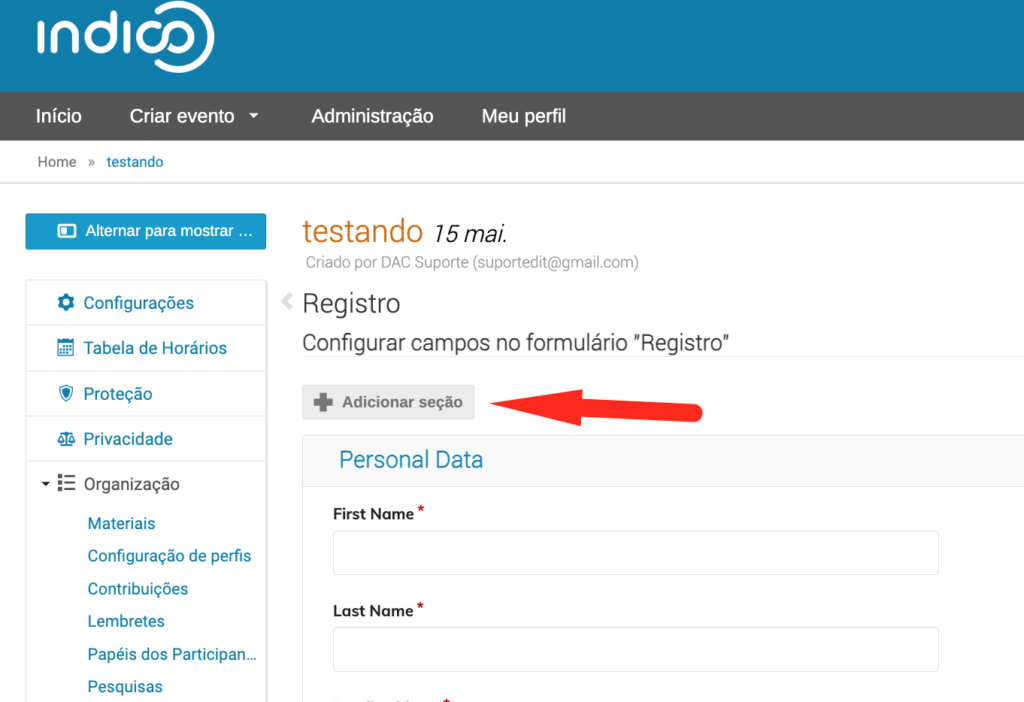Image resolution: width=1024 pixels, height=702 pixels.
Task: Click the testando event title
Action: [x=362, y=231]
